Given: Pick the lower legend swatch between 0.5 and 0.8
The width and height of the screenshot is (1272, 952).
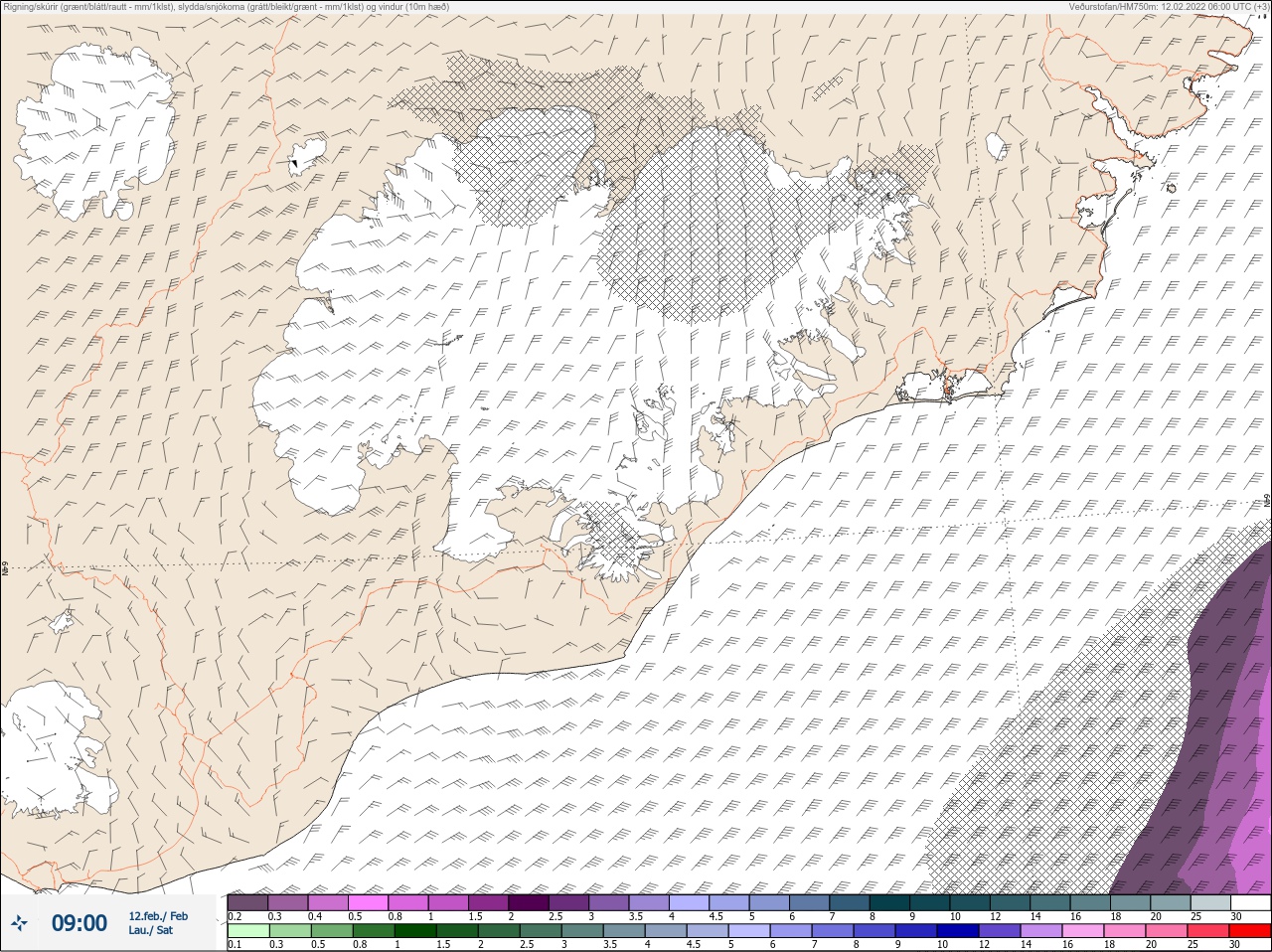Looking at the screenshot, I should (x=332, y=931).
